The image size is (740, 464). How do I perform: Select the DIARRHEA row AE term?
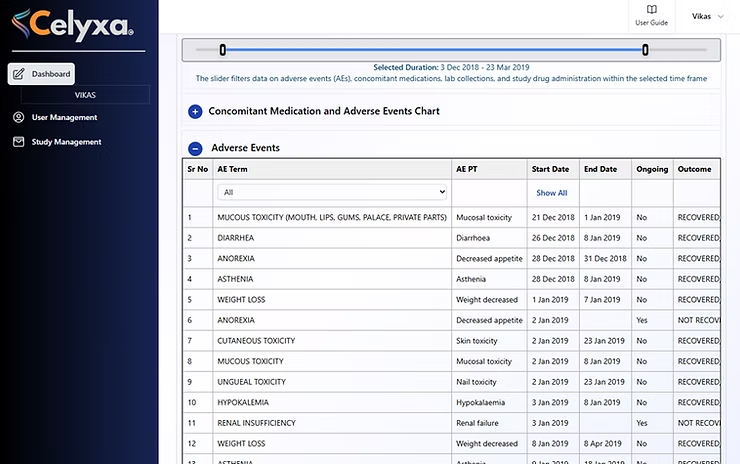click(x=235, y=238)
